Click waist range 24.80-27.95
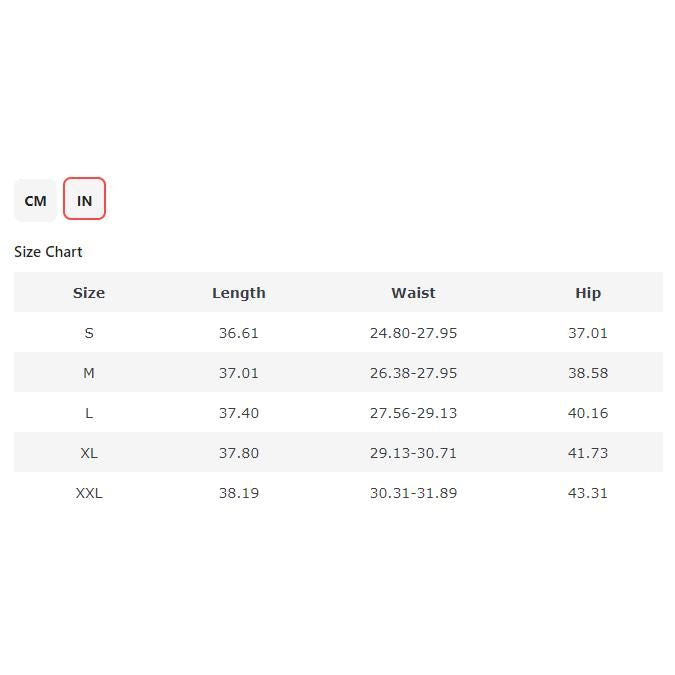This screenshot has height=675, width=675. [x=413, y=333]
